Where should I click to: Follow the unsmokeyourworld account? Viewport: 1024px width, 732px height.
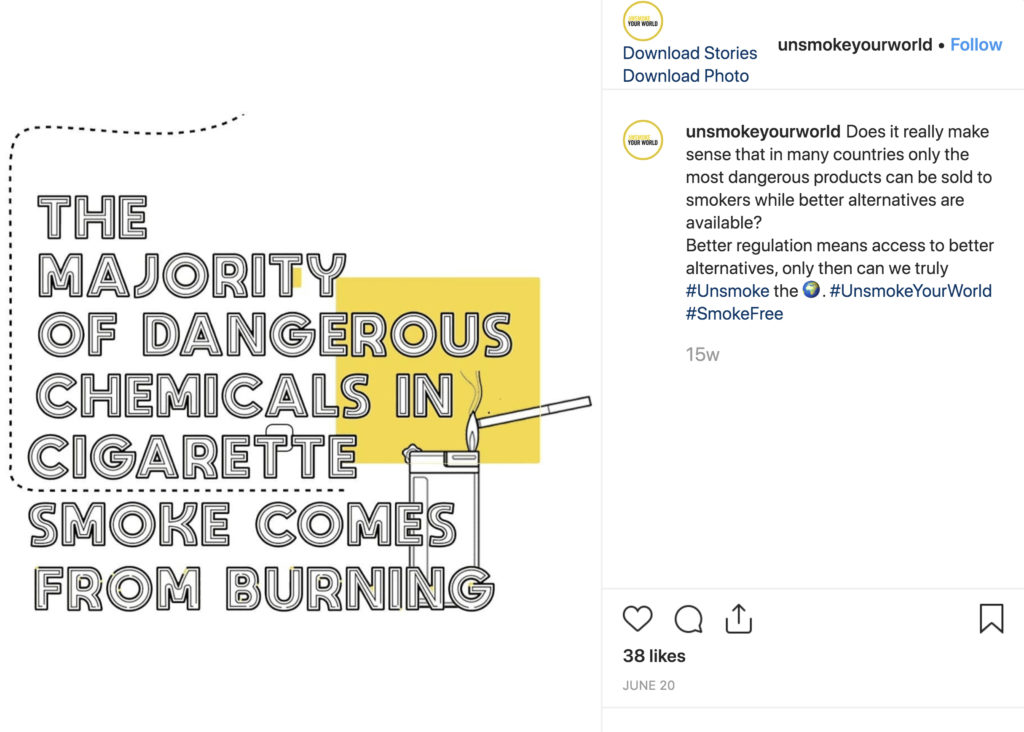click(x=976, y=44)
